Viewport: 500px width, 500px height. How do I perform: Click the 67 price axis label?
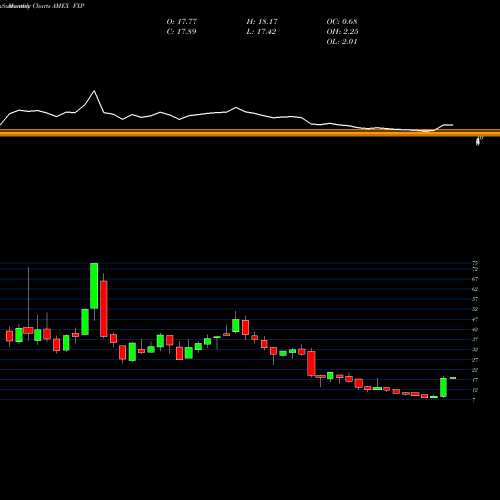[475, 279]
